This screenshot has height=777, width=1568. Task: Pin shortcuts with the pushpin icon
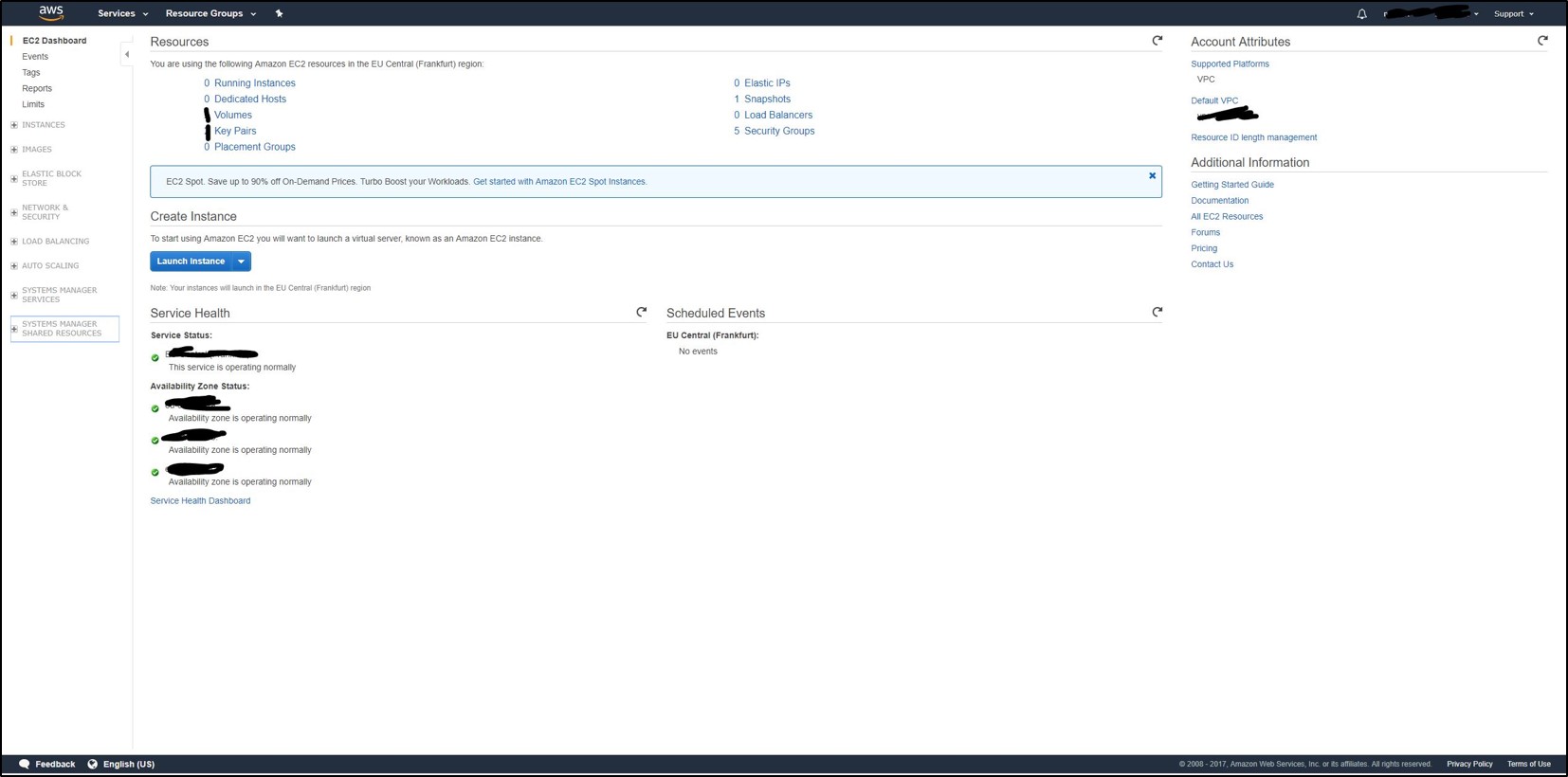point(279,13)
